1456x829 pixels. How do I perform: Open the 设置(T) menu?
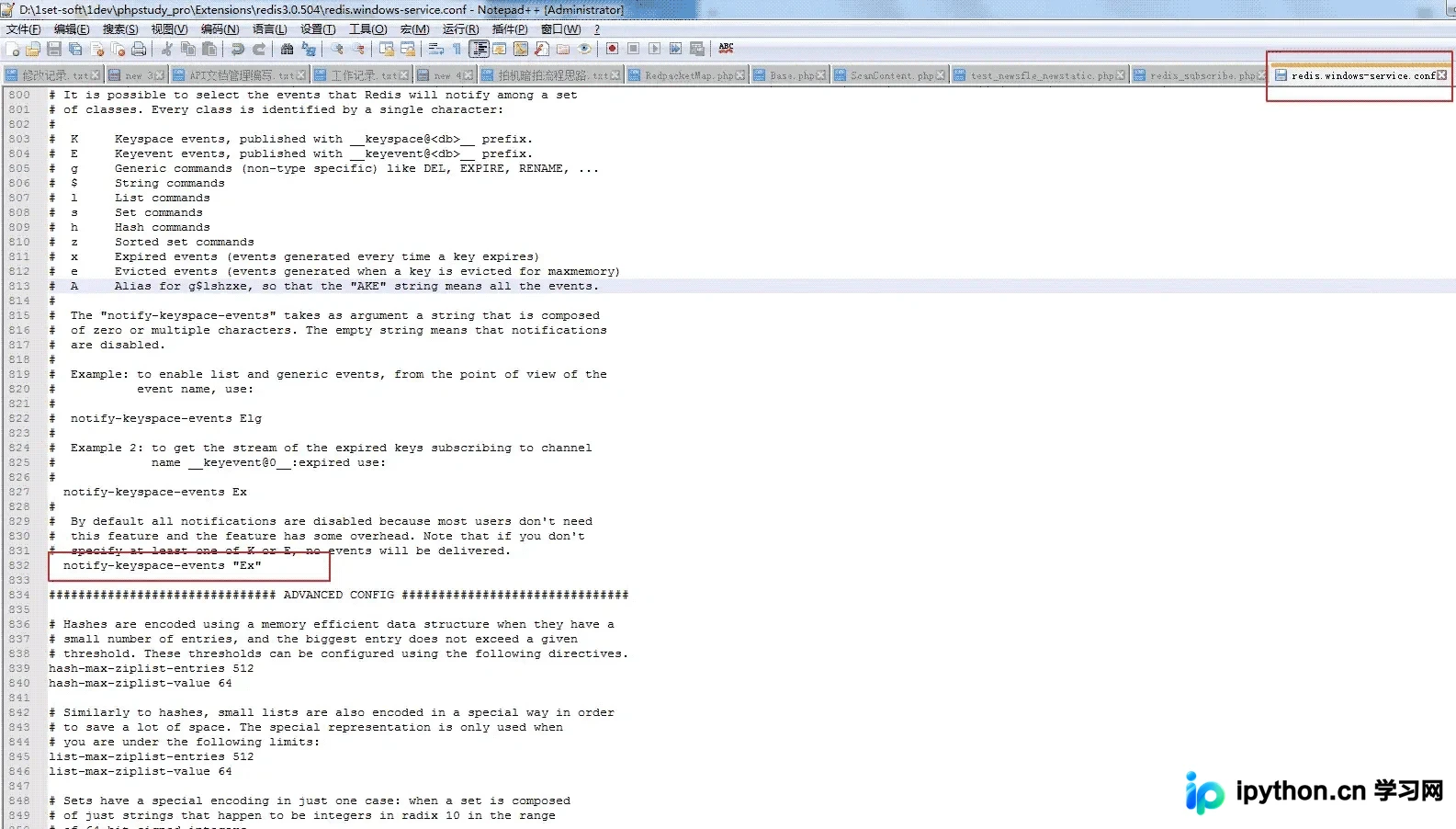tap(318, 29)
